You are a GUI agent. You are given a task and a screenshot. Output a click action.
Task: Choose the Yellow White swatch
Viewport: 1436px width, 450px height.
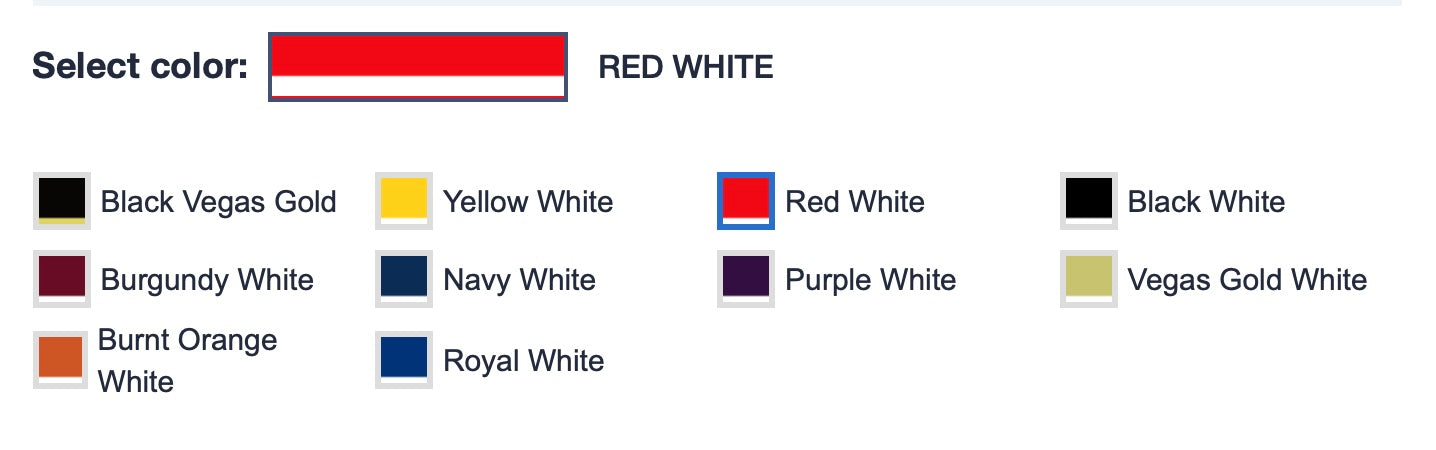[x=404, y=201]
